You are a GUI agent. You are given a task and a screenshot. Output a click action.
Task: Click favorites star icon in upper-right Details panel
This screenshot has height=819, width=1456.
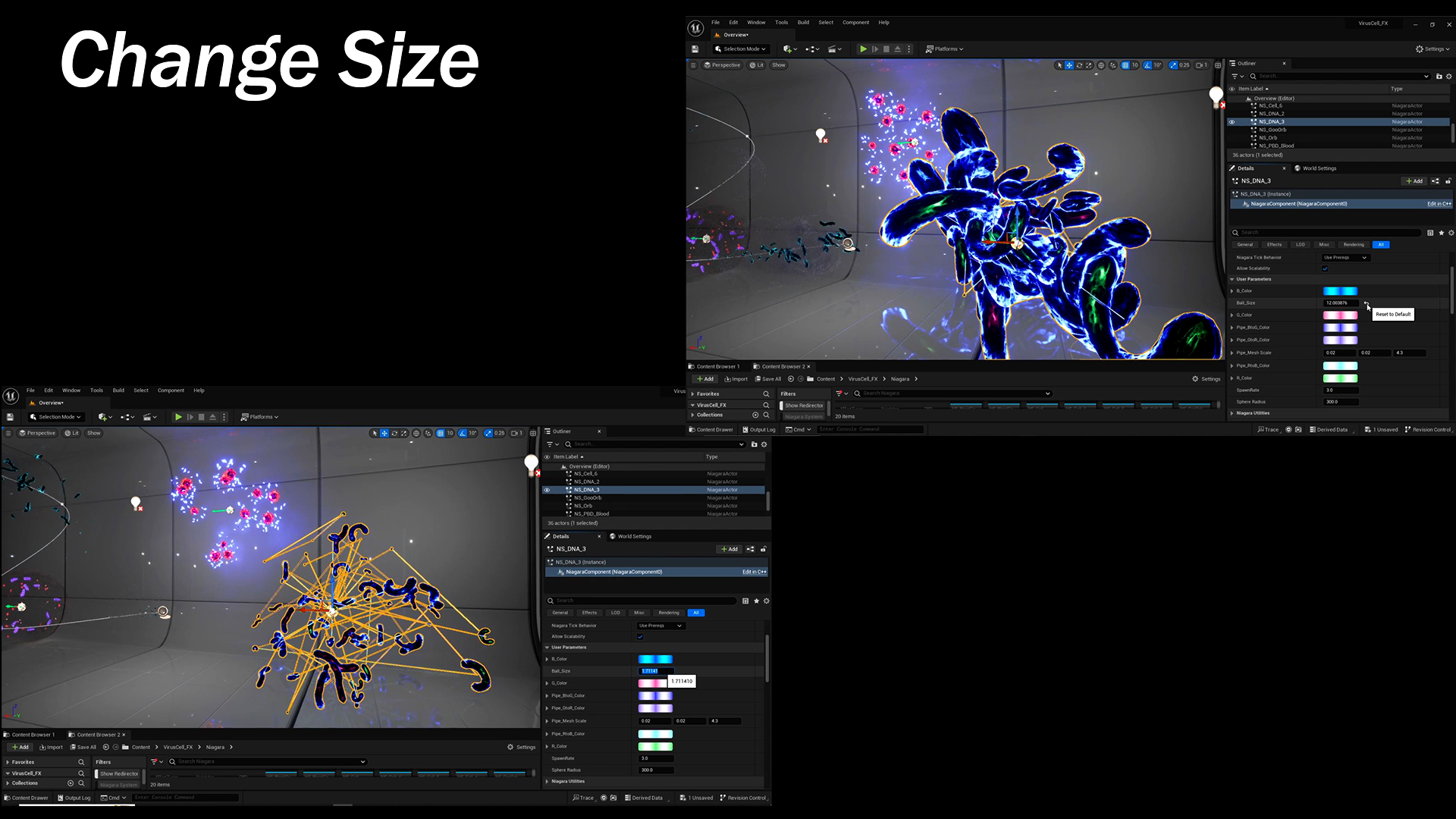click(1441, 233)
